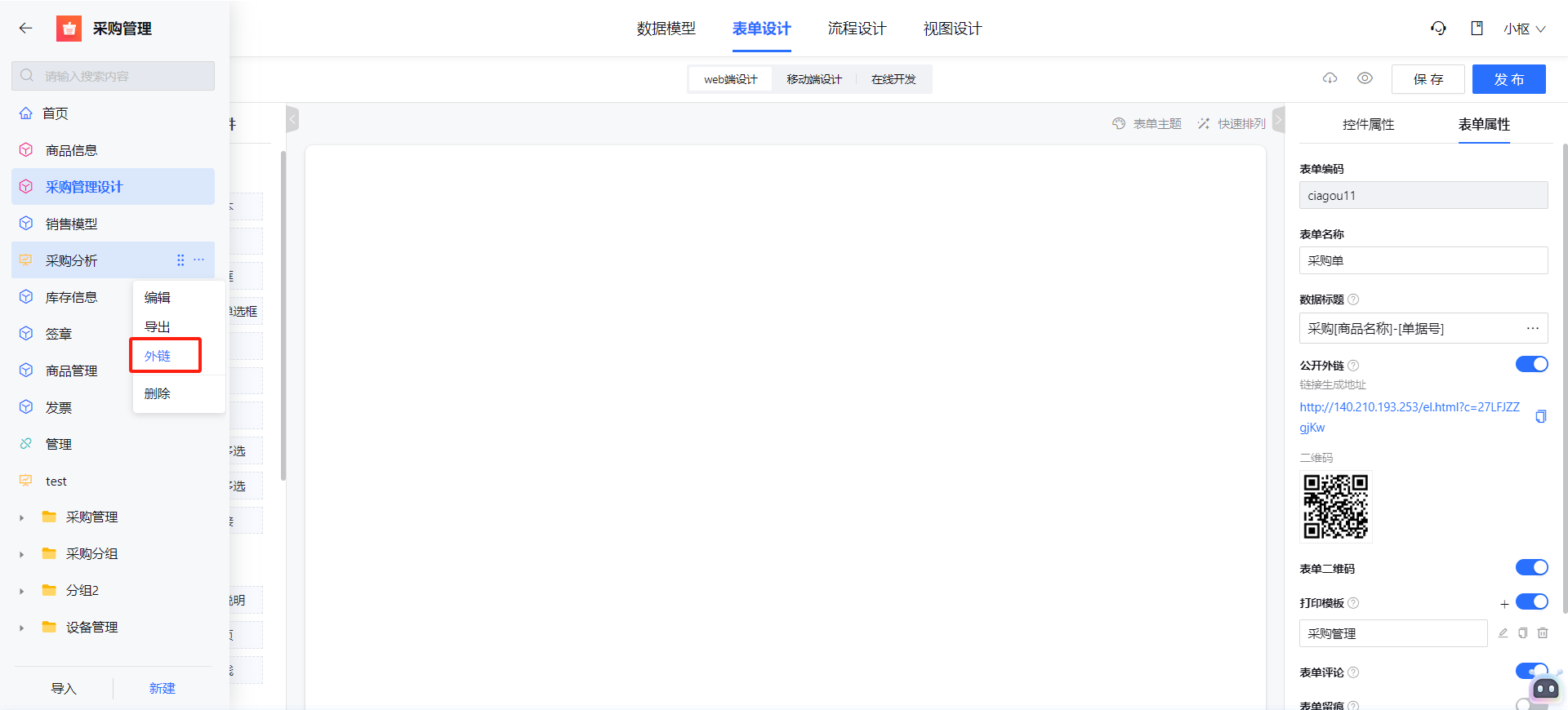Click the 管理 link icon in sidebar

(x=26, y=444)
